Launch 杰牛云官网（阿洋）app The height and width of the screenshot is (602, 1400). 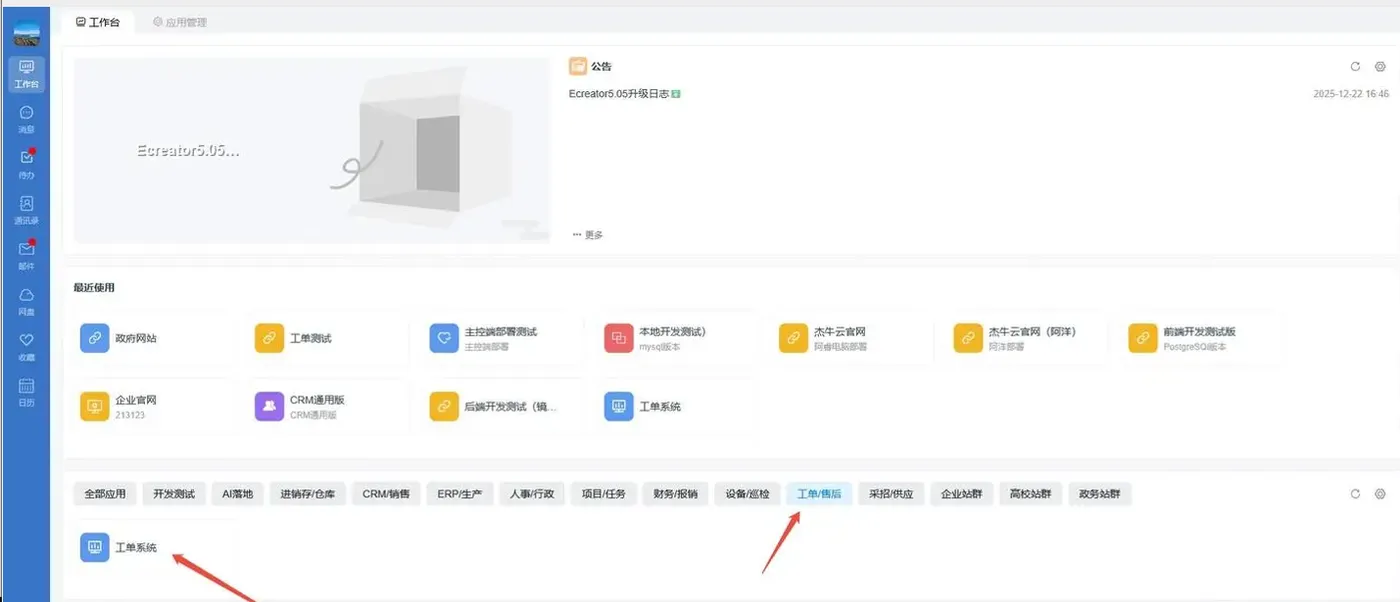coord(1027,338)
